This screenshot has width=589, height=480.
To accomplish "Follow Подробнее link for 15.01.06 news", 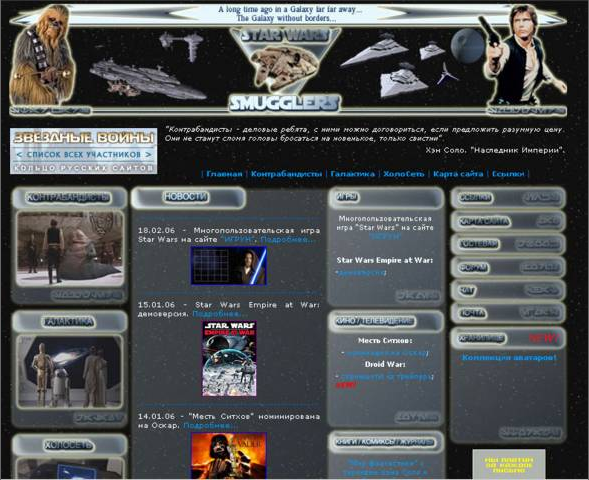I will point(220,314).
